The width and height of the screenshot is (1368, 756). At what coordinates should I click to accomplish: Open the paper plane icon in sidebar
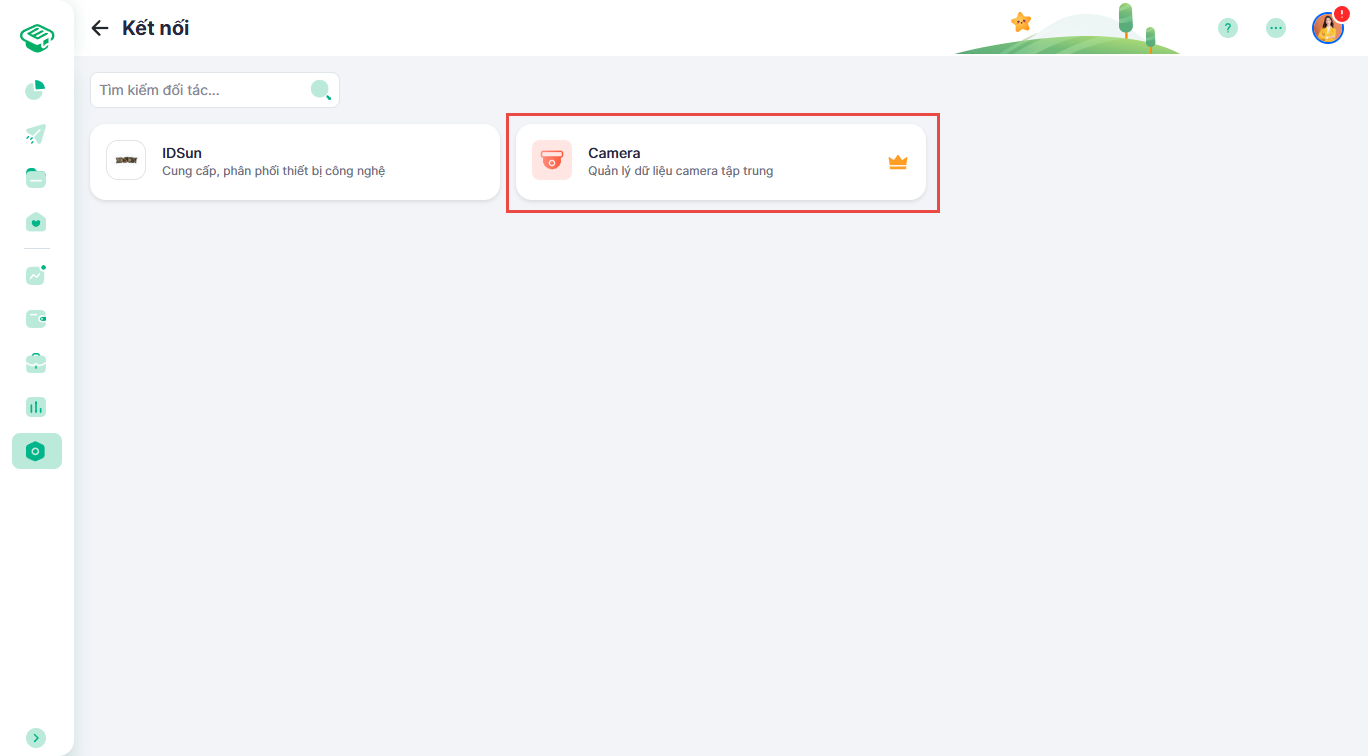[36, 134]
